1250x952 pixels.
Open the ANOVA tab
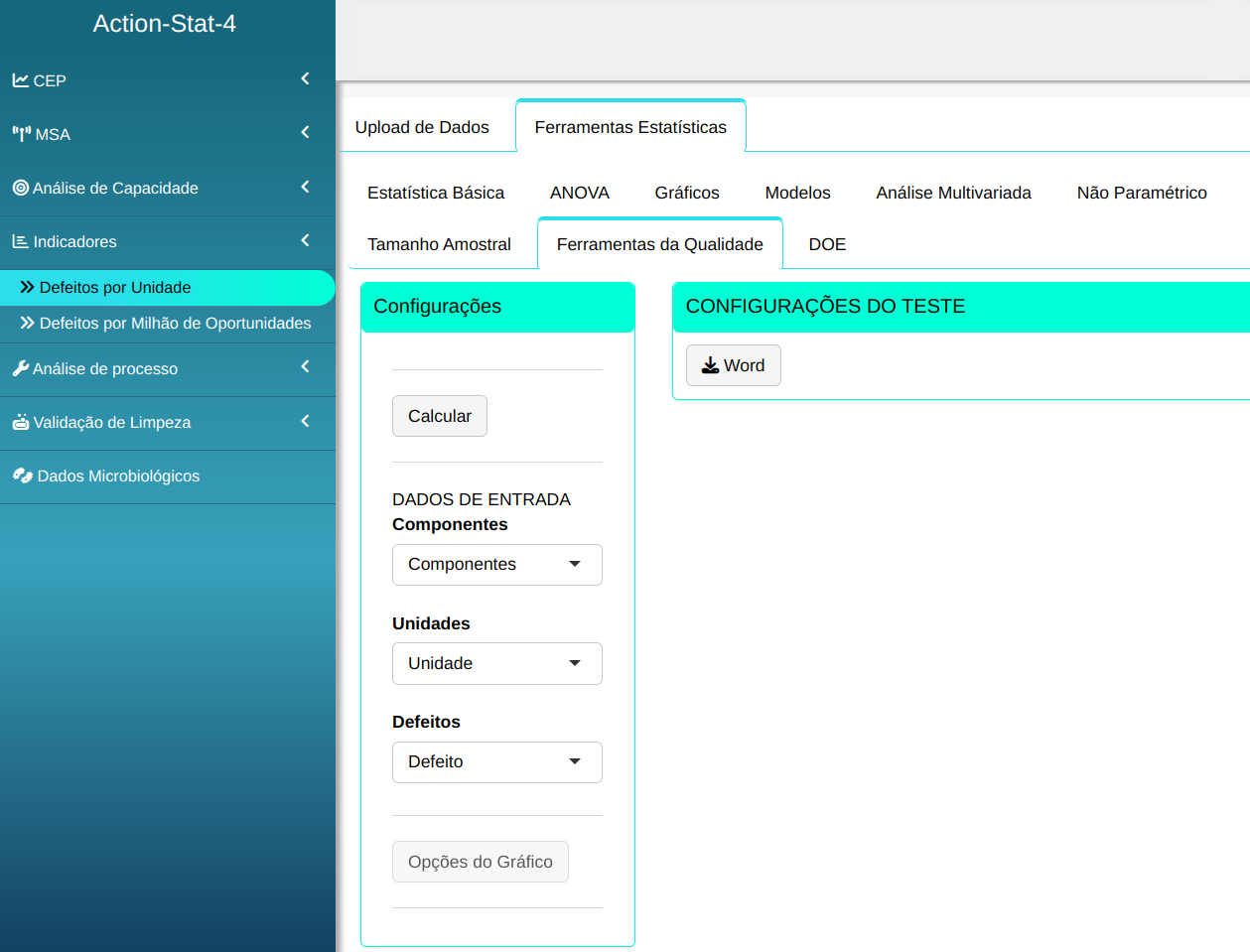pyautogui.click(x=579, y=193)
